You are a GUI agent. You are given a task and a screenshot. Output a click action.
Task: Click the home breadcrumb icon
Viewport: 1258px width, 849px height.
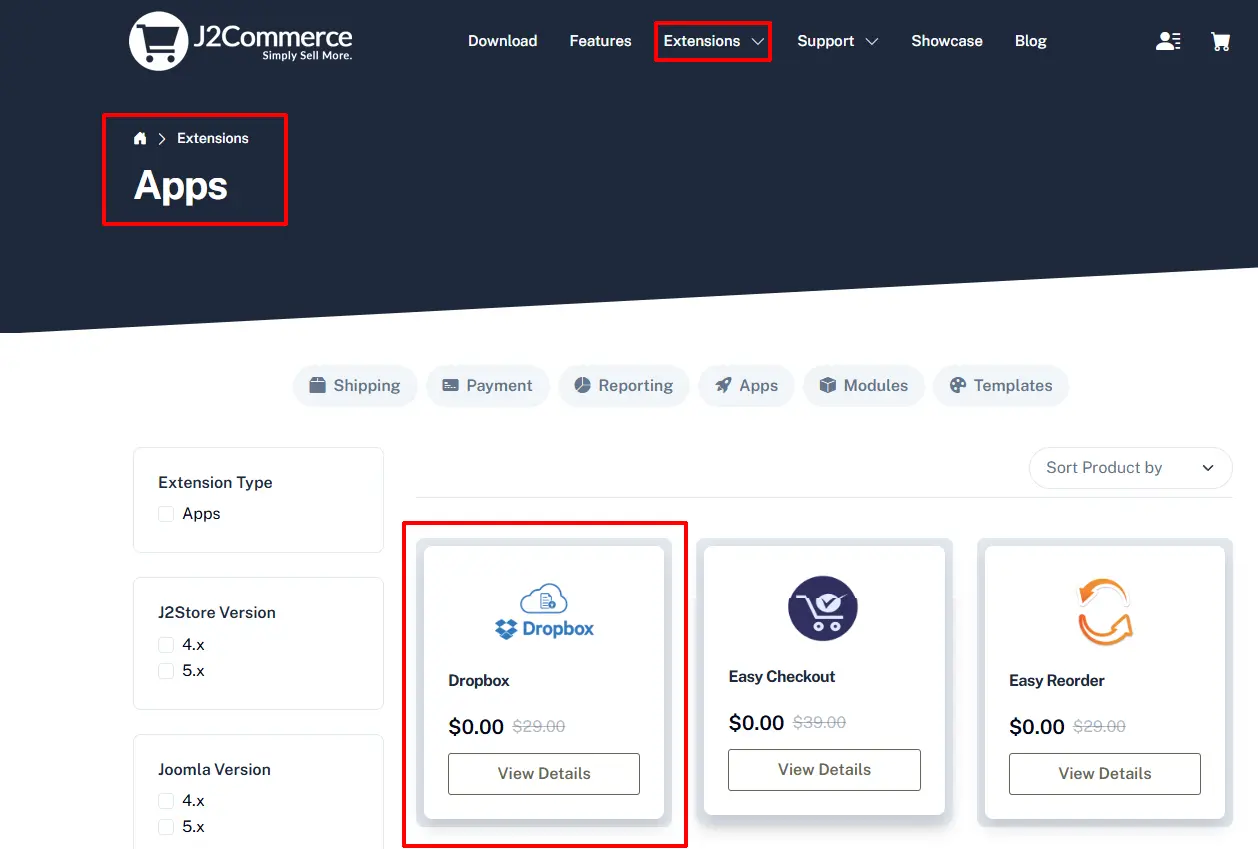click(x=140, y=138)
